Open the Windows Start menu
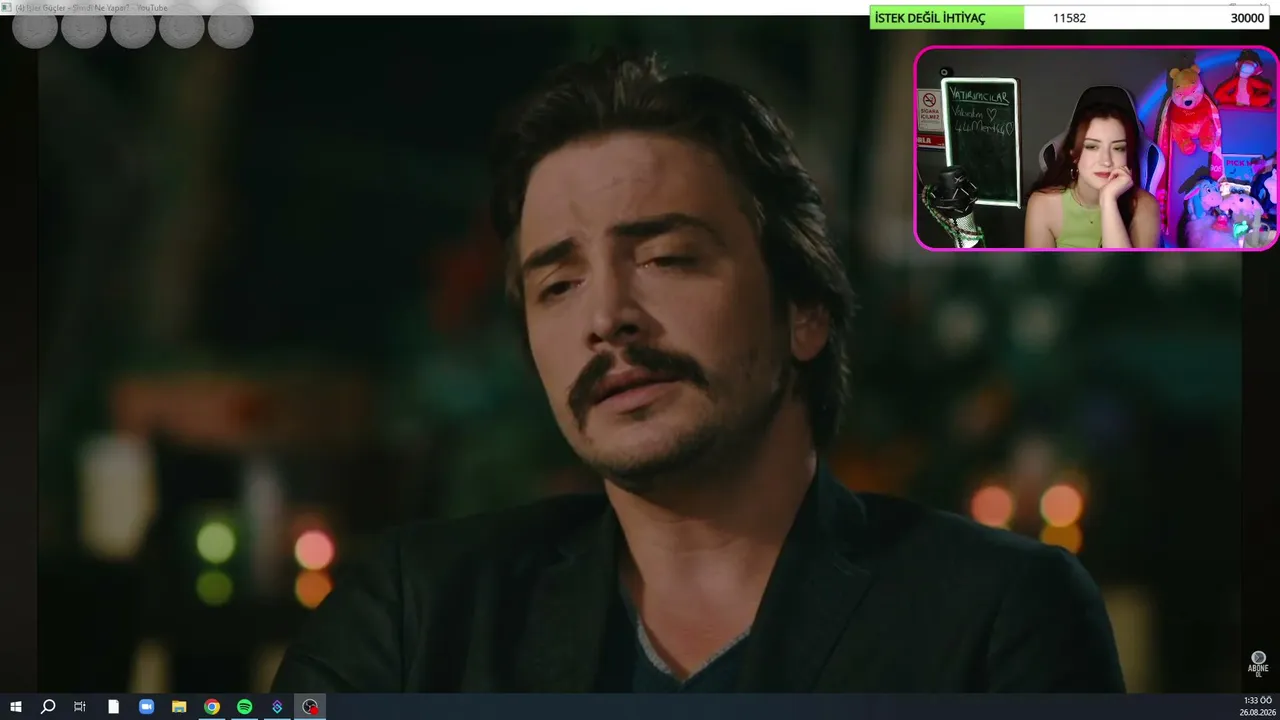The image size is (1280, 720). click(16, 707)
